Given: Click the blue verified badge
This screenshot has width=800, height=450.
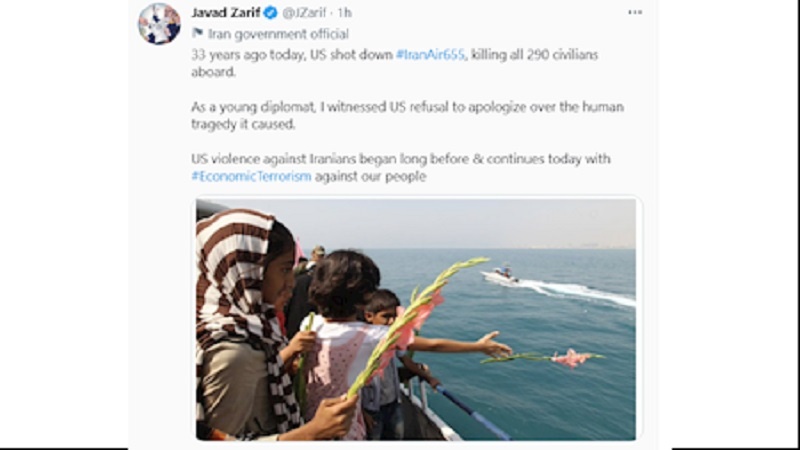Looking at the screenshot, I should click(270, 12).
